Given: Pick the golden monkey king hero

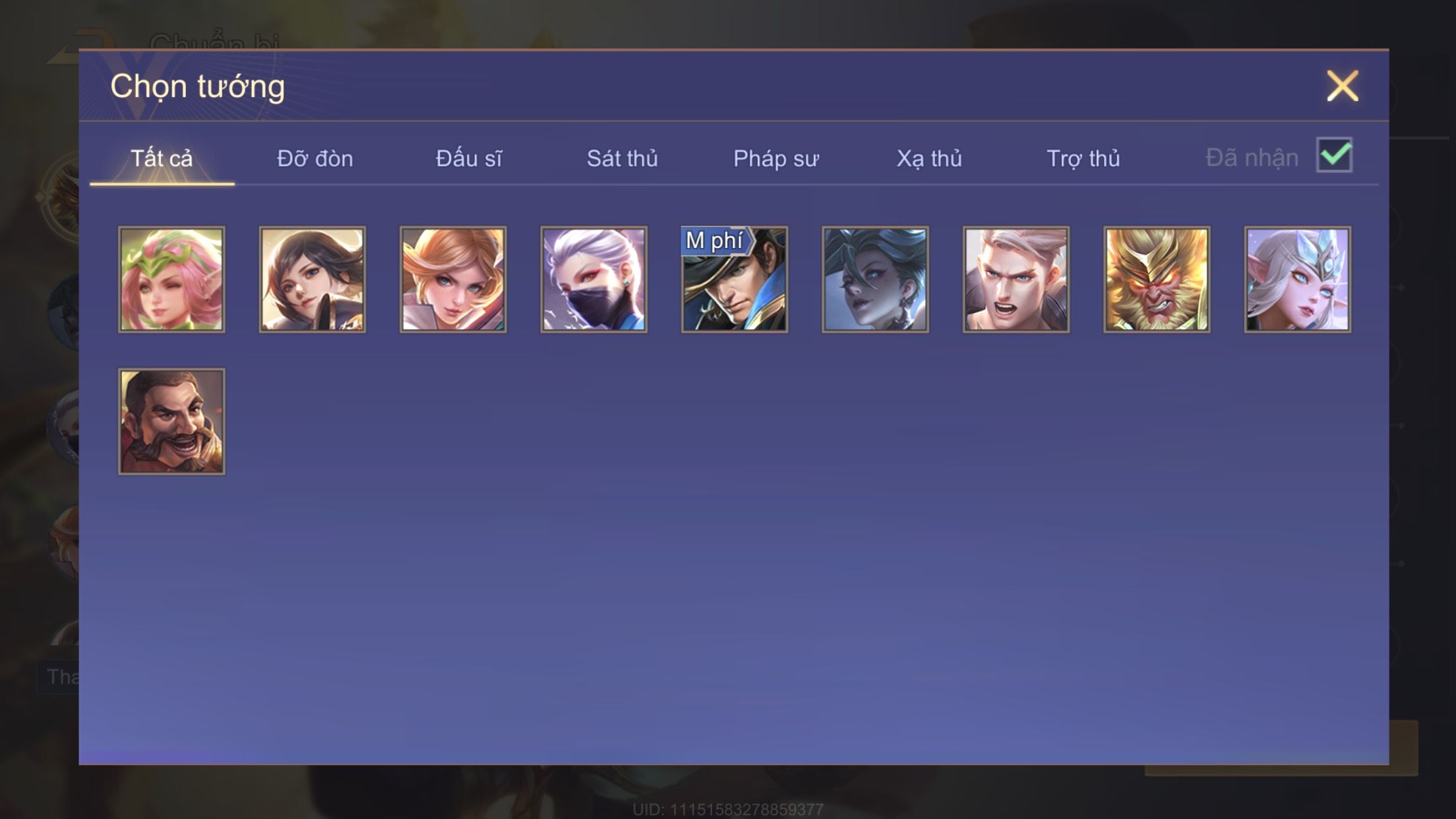Looking at the screenshot, I should 1157,280.
